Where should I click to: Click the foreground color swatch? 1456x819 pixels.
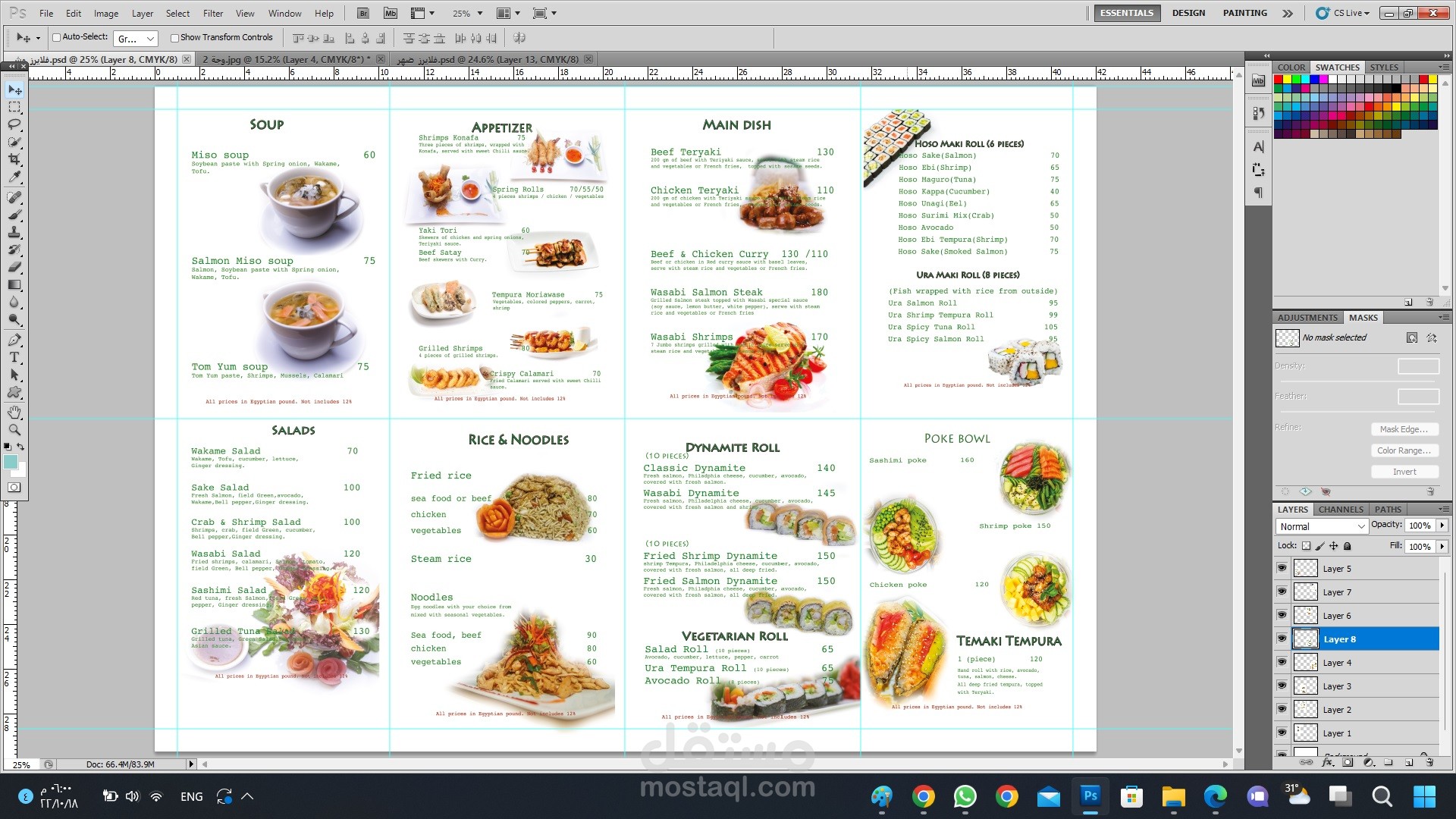[x=10, y=462]
